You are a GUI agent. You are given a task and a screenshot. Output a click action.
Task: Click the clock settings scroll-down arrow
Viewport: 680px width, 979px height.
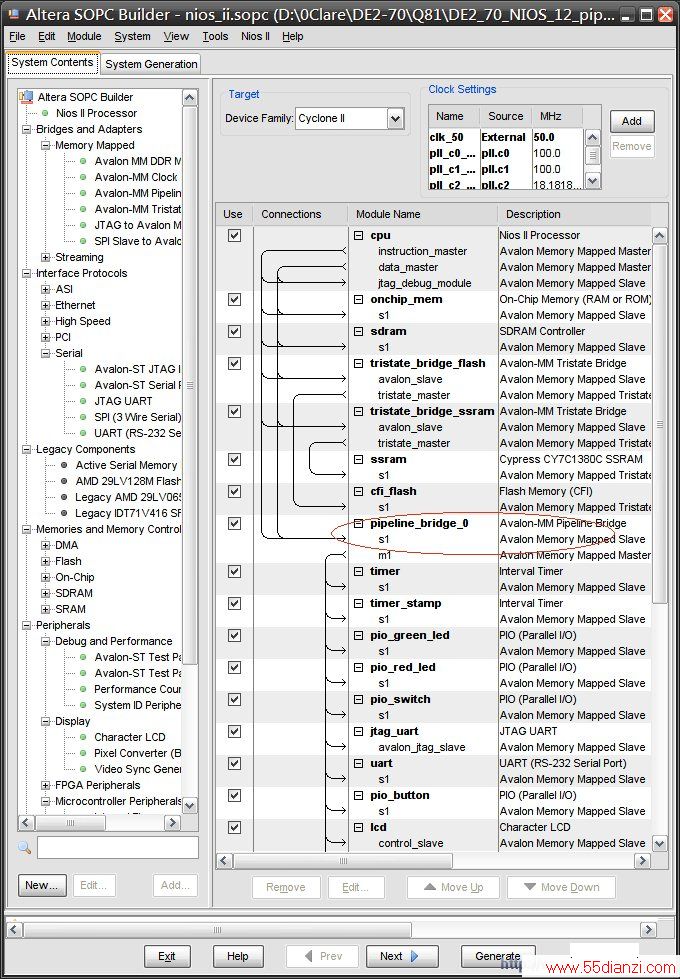coord(593,180)
